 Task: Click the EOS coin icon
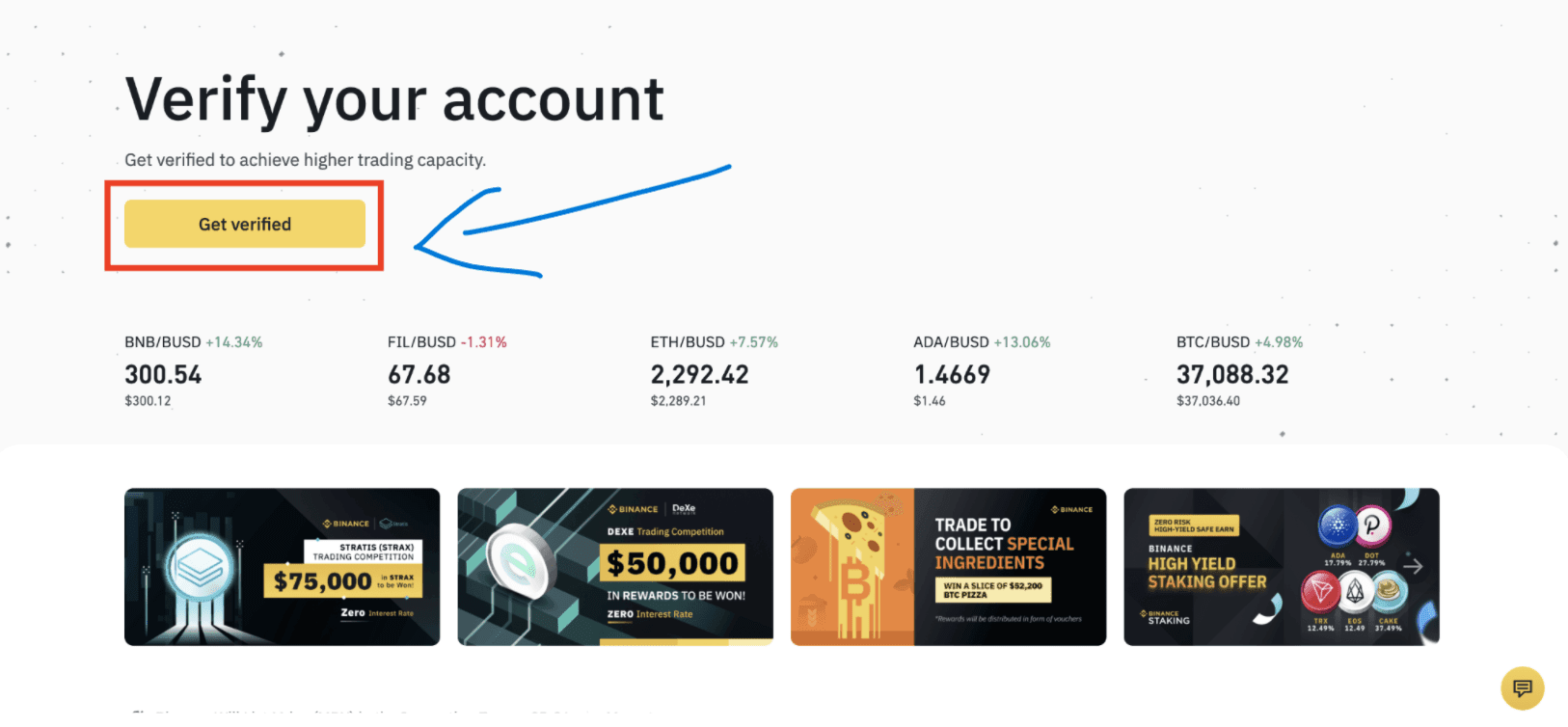click(x=1355, y=591)
